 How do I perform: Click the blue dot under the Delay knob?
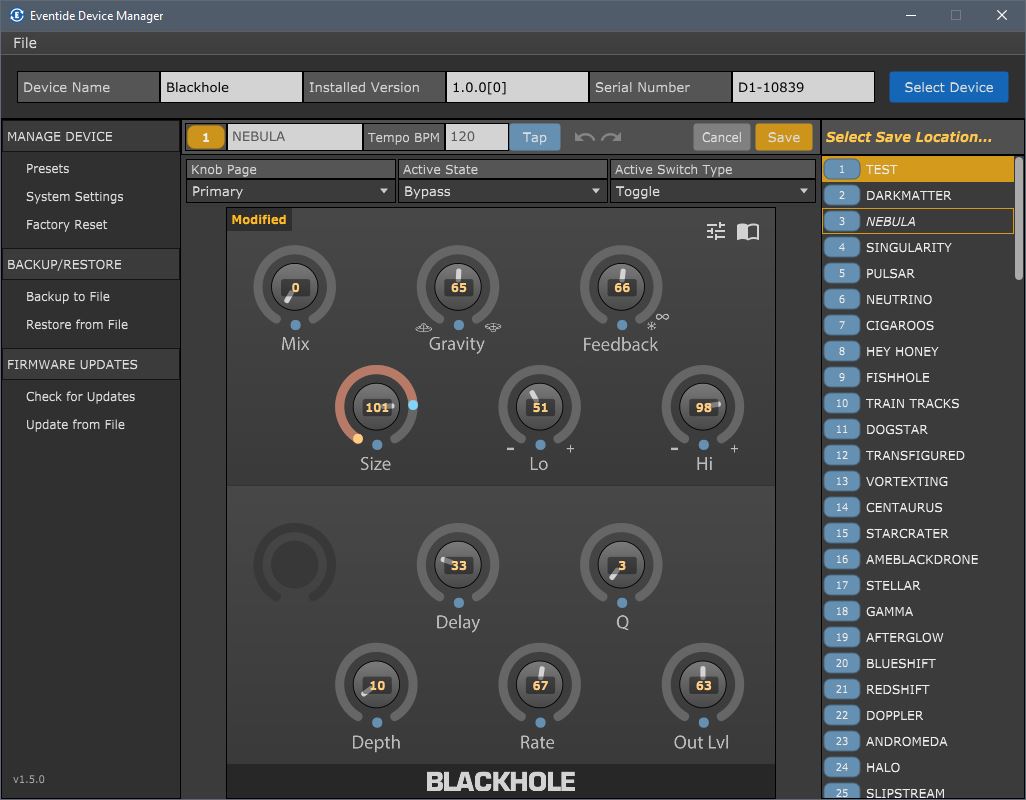(x=459, y=602)
